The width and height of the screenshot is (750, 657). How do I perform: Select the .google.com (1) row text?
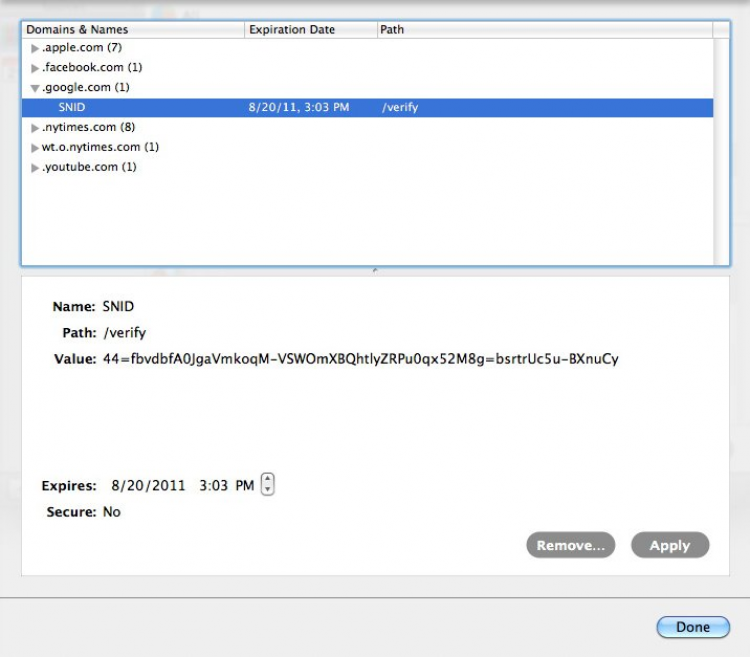coord(86,88)
